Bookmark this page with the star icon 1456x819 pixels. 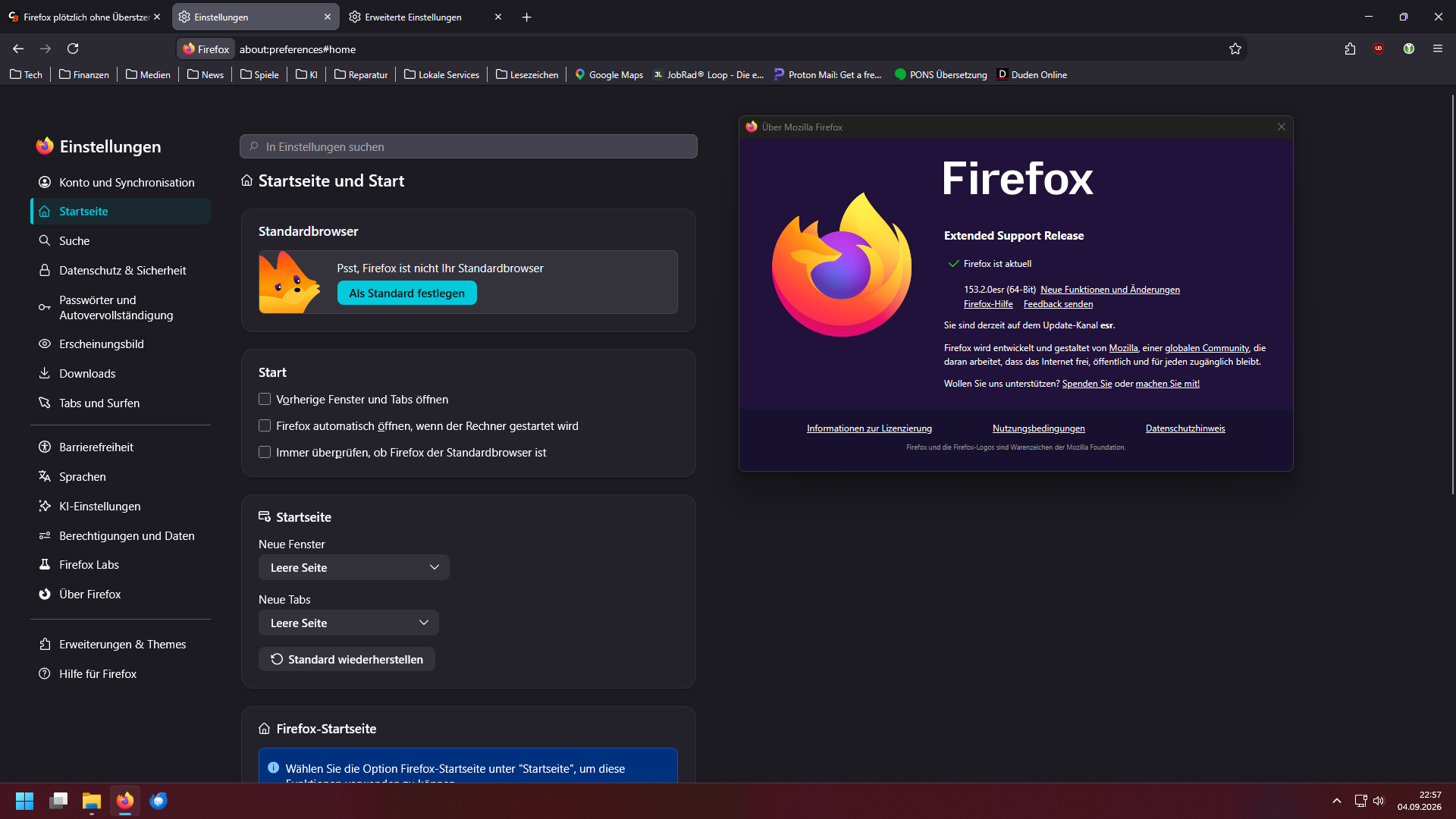coord(1235,49)
